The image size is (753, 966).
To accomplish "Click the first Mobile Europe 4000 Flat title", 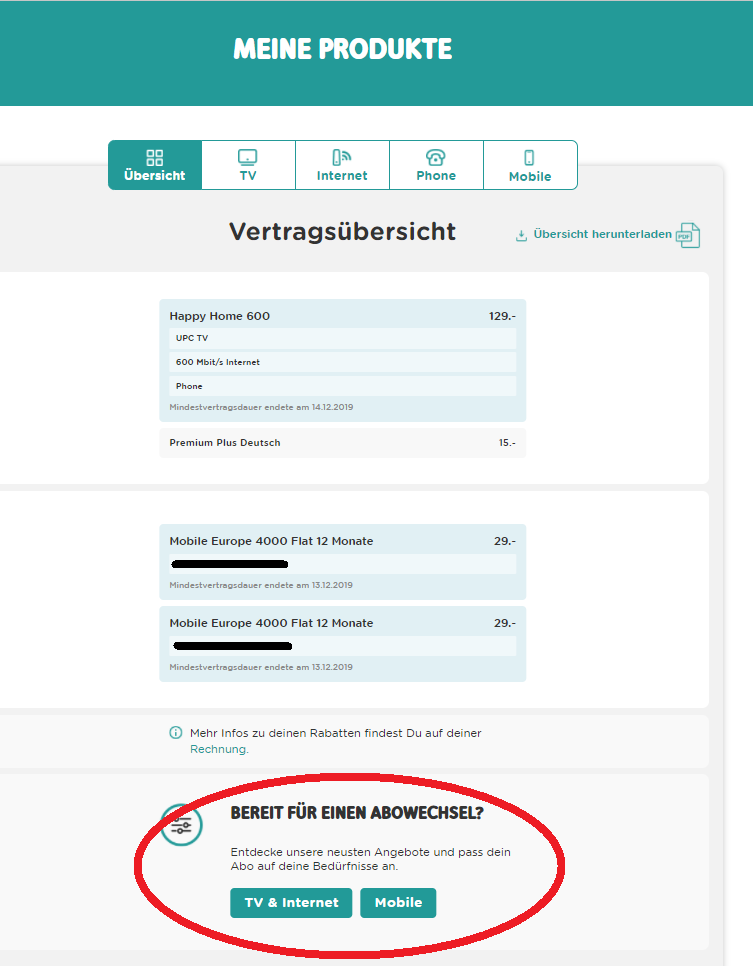I will pos(271,541).
